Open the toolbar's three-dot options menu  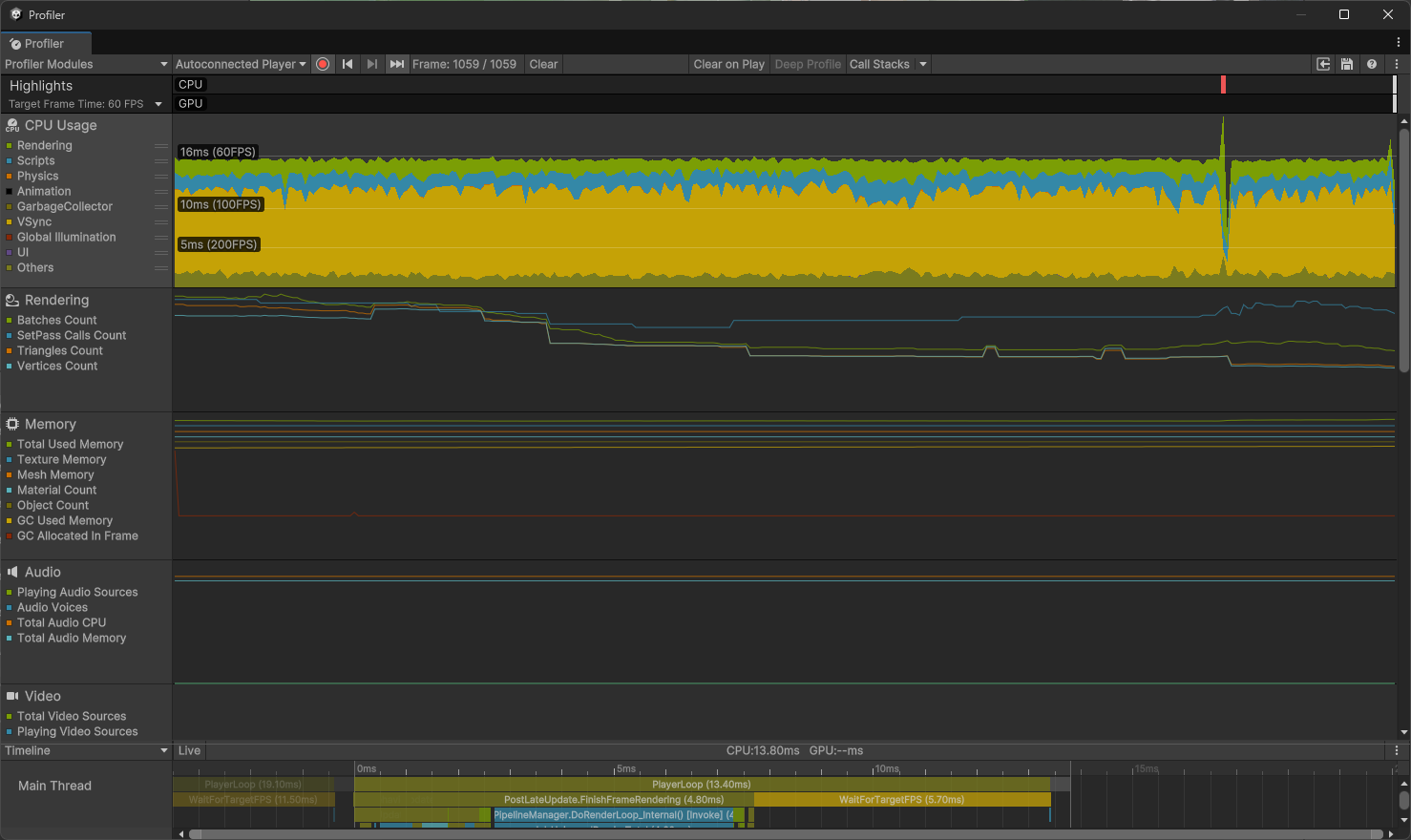pos(1397,64)
